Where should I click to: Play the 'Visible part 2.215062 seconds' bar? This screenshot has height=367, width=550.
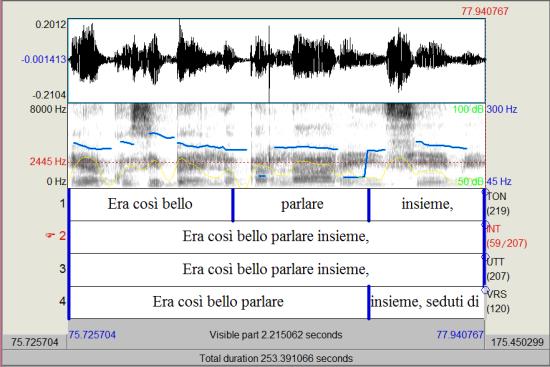pyautogui.click(x=276, y=334)
